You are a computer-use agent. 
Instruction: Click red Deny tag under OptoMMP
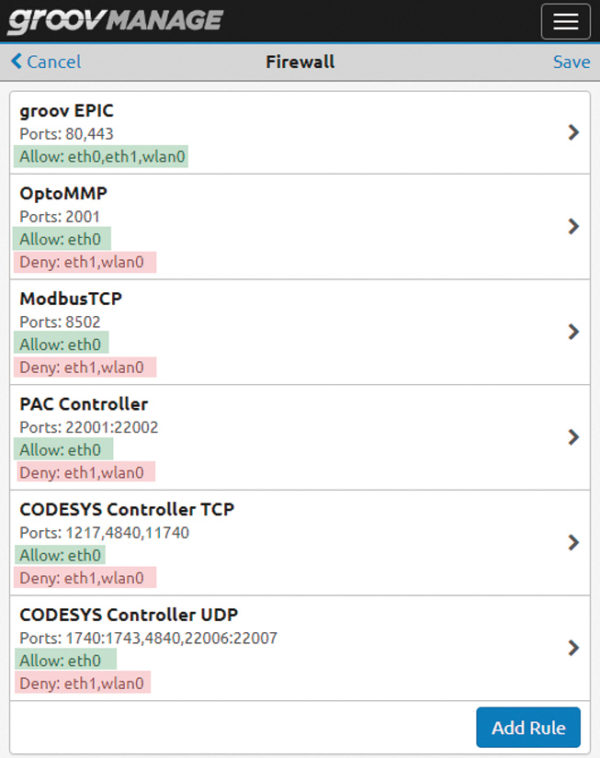pyautogui.click(x=85, y=262)
